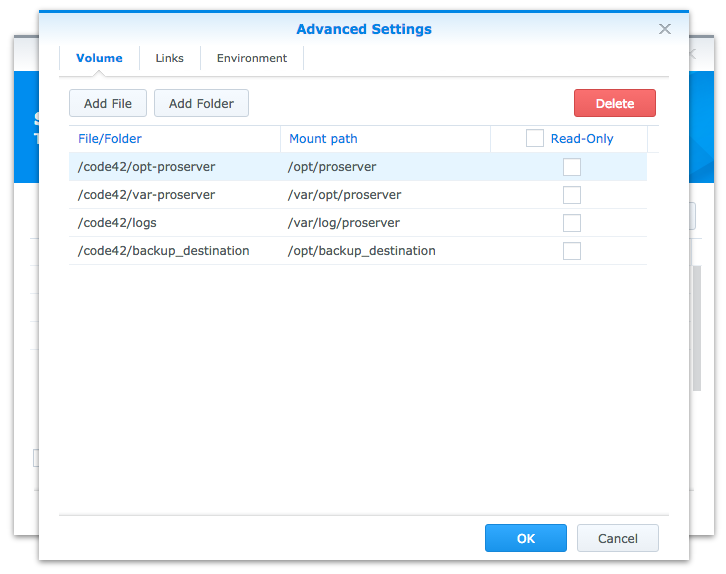
Task: Close the Advanced Settings dialog with X
Action: pyautogui.click(x=664, y=29)
